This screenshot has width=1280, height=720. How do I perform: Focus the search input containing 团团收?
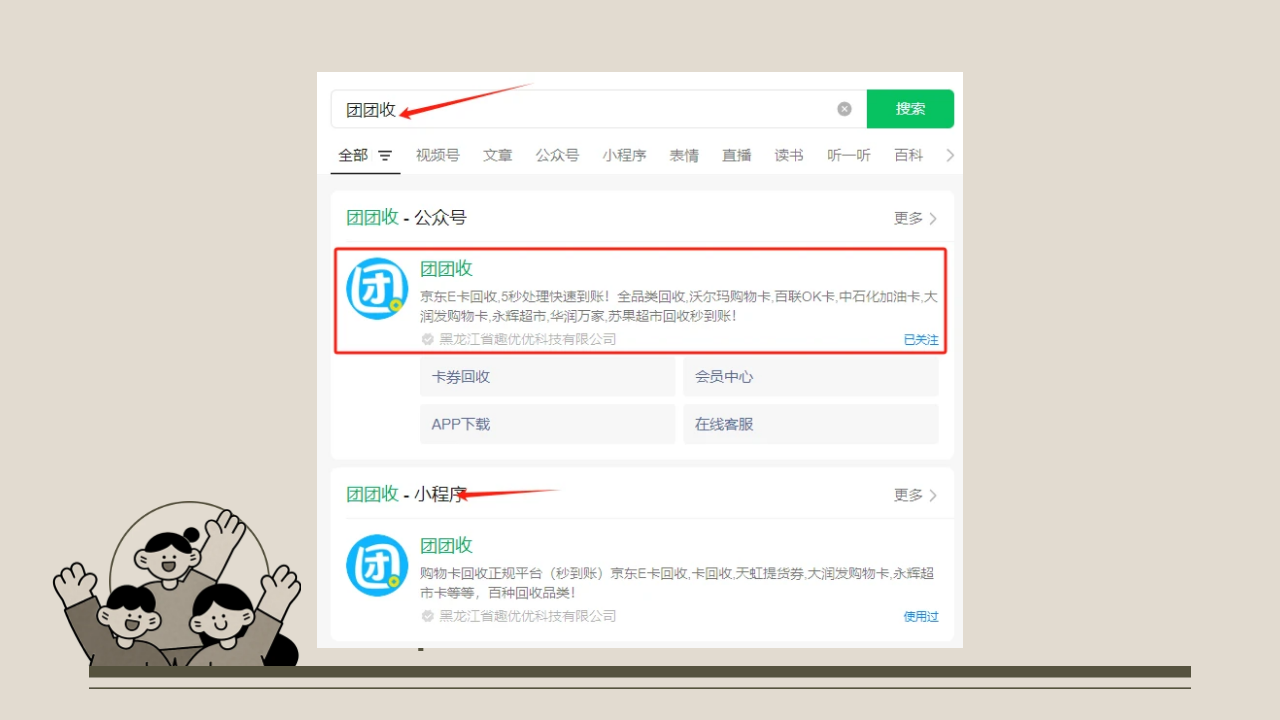(598, 109)
